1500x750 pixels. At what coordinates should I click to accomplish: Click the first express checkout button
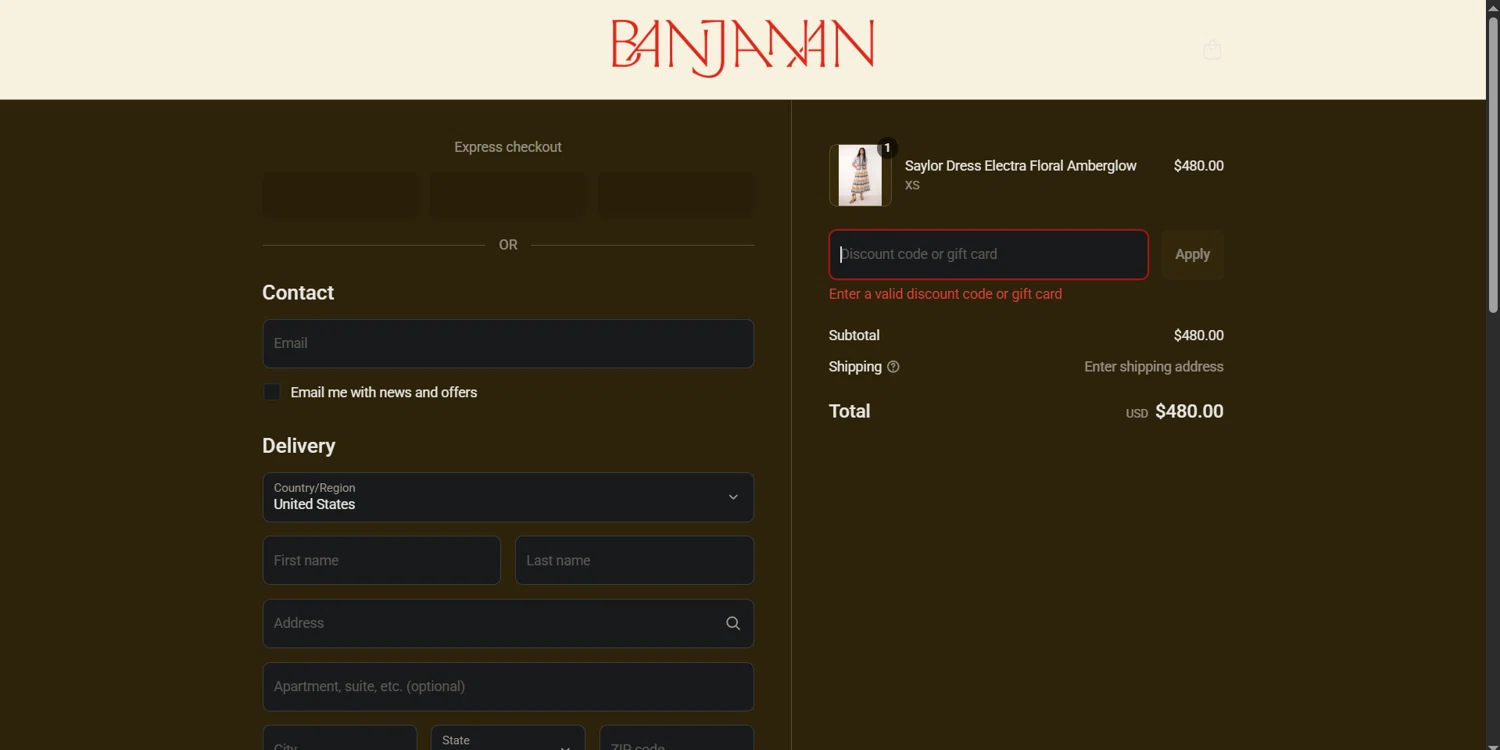pos(340,194)
